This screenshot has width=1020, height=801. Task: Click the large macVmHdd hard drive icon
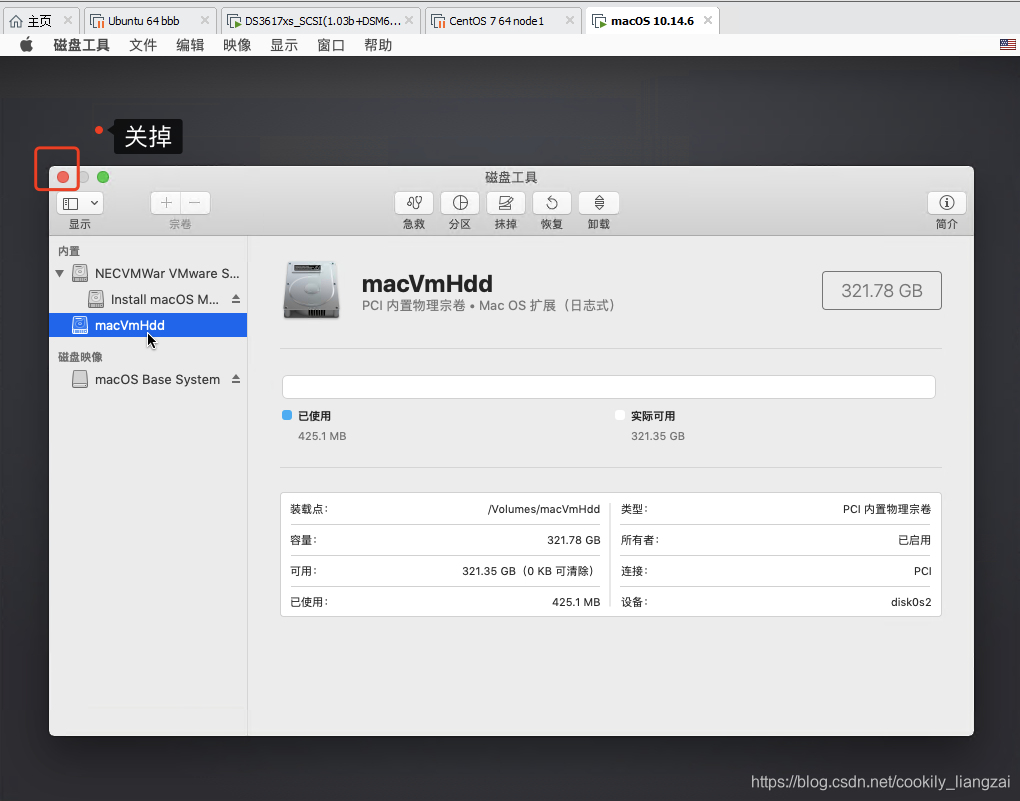[x=312, y=290]
